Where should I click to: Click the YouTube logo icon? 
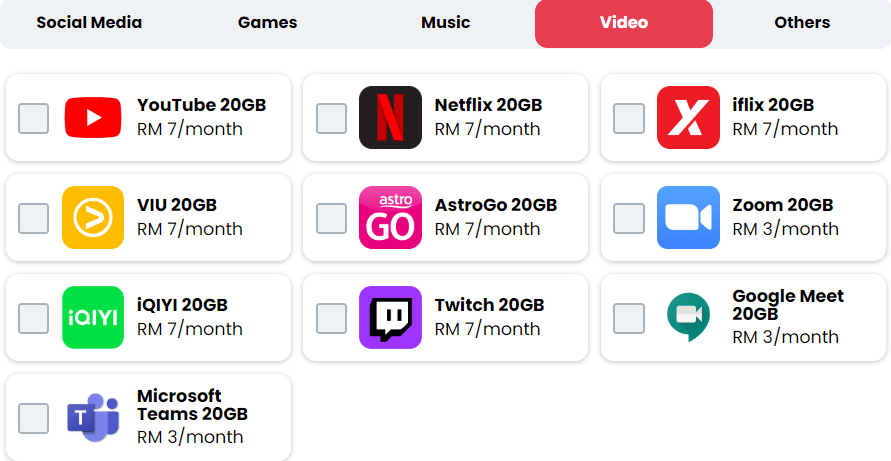(93, 118)
